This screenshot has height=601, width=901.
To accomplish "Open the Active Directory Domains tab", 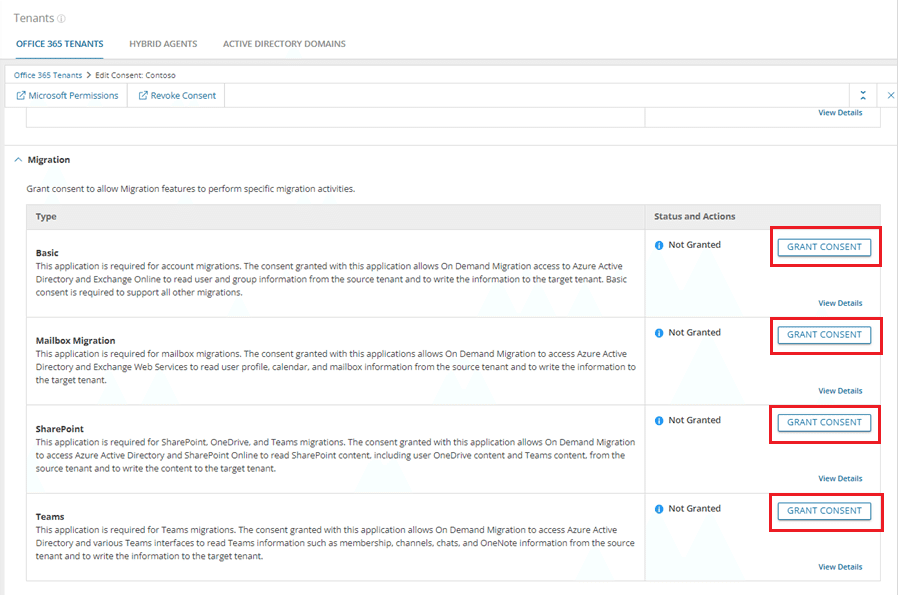I will (284, 44).
